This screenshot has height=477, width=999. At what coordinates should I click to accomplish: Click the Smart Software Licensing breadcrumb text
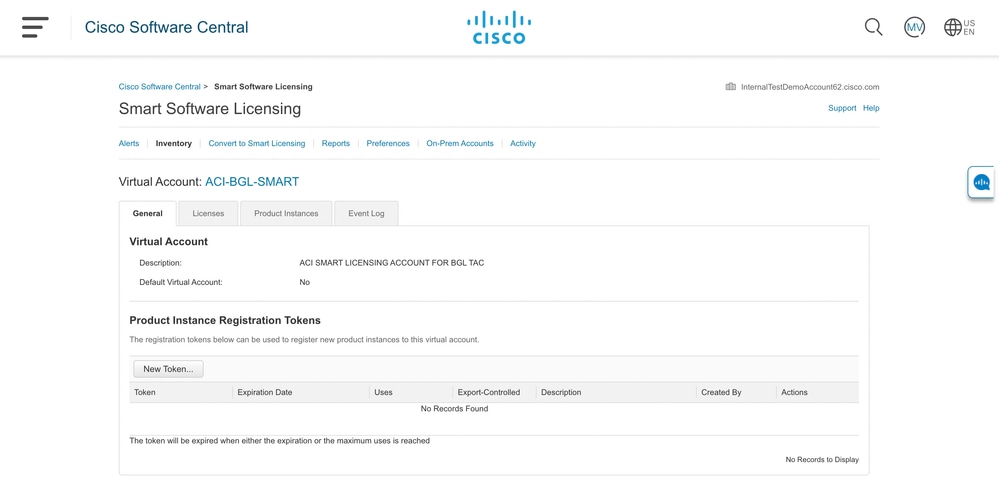click(x=263, y=87)
